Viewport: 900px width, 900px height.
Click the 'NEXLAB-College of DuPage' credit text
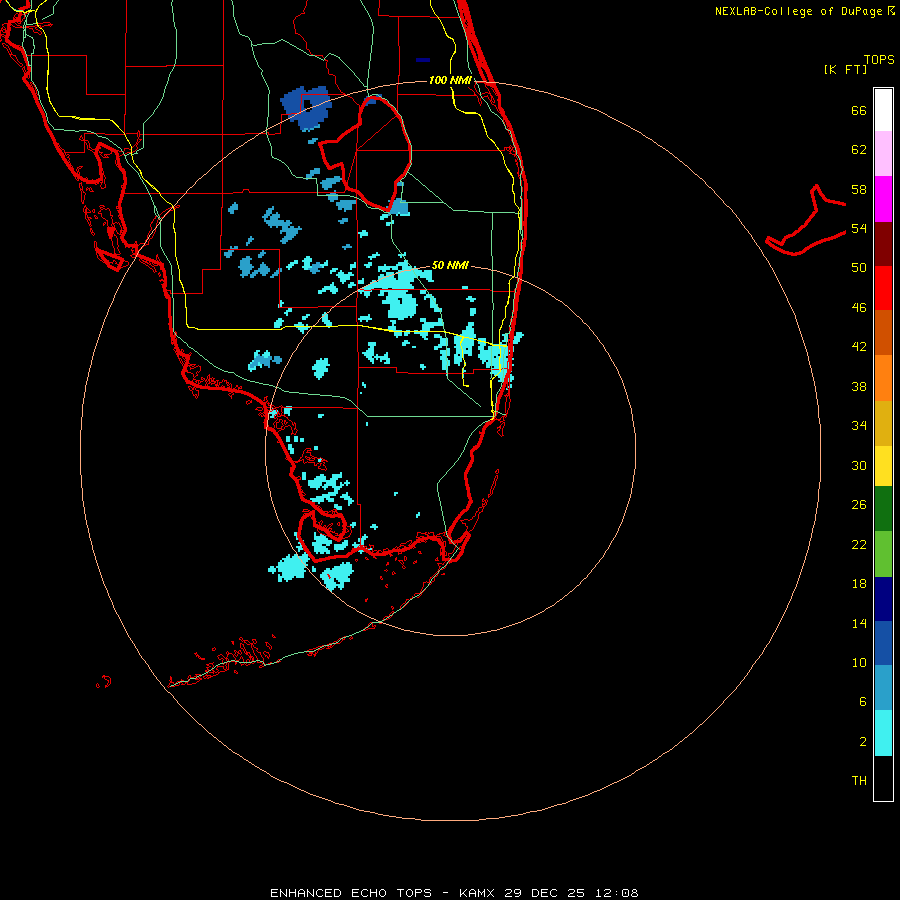798,11
